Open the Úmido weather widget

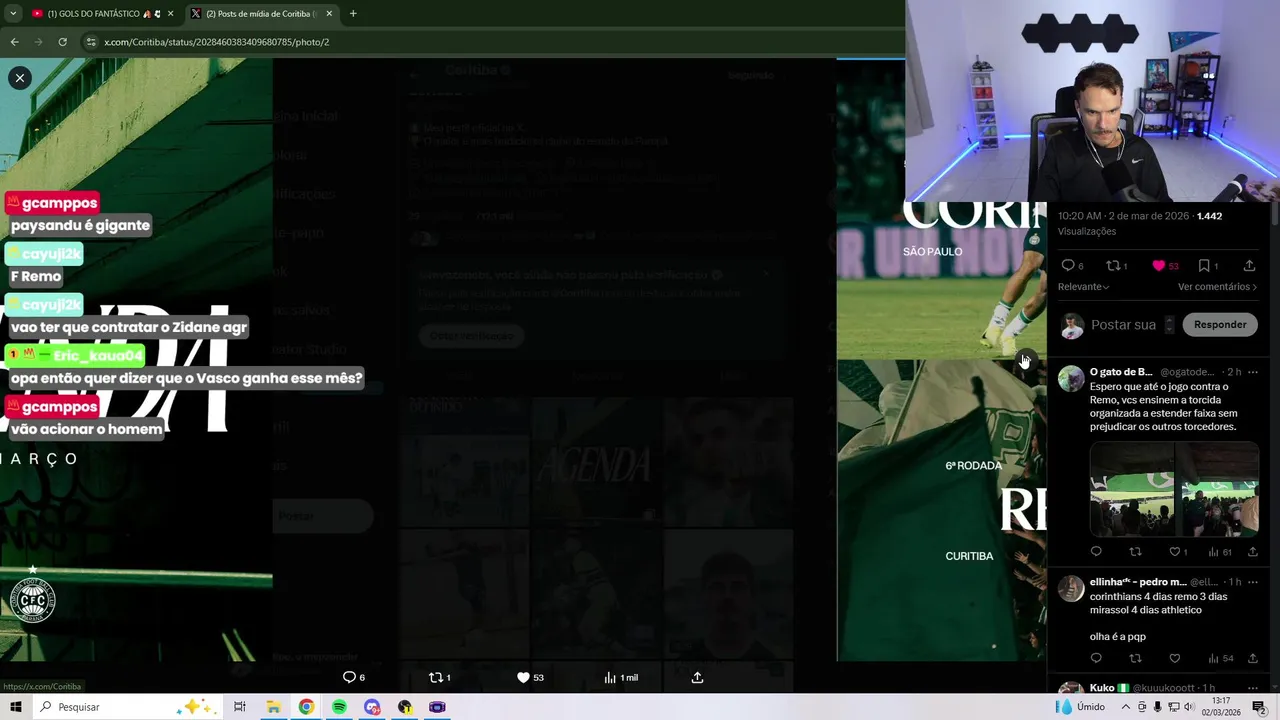click(x=1081, y=707)
